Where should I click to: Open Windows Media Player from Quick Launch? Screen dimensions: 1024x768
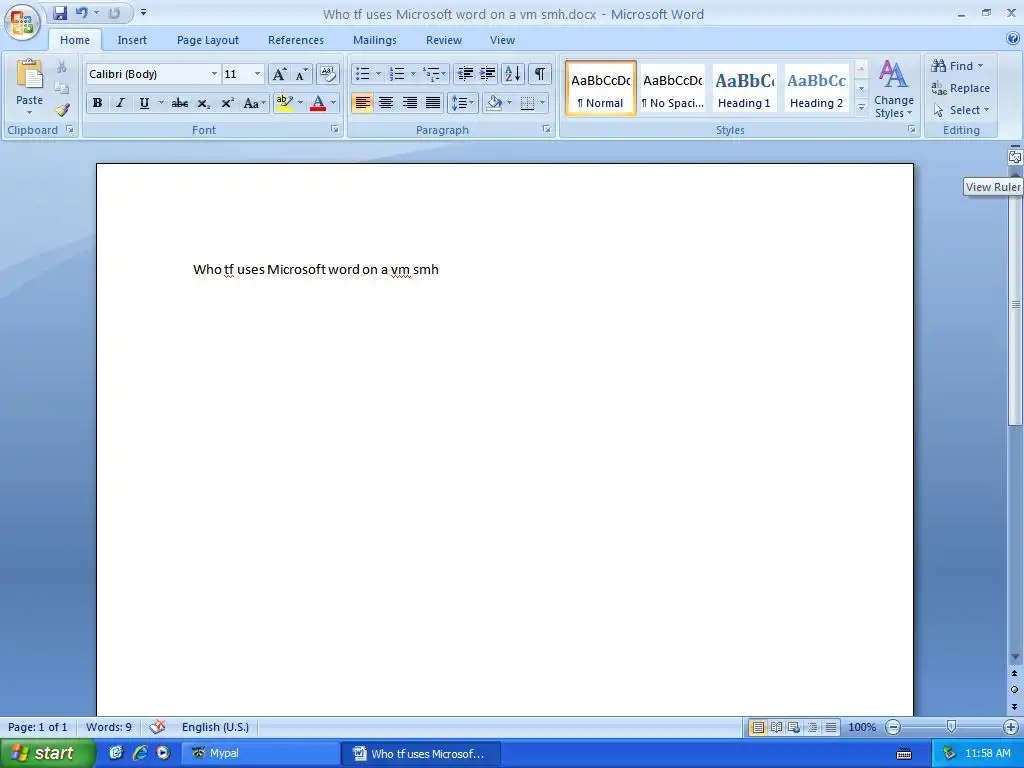pos(163,753)
